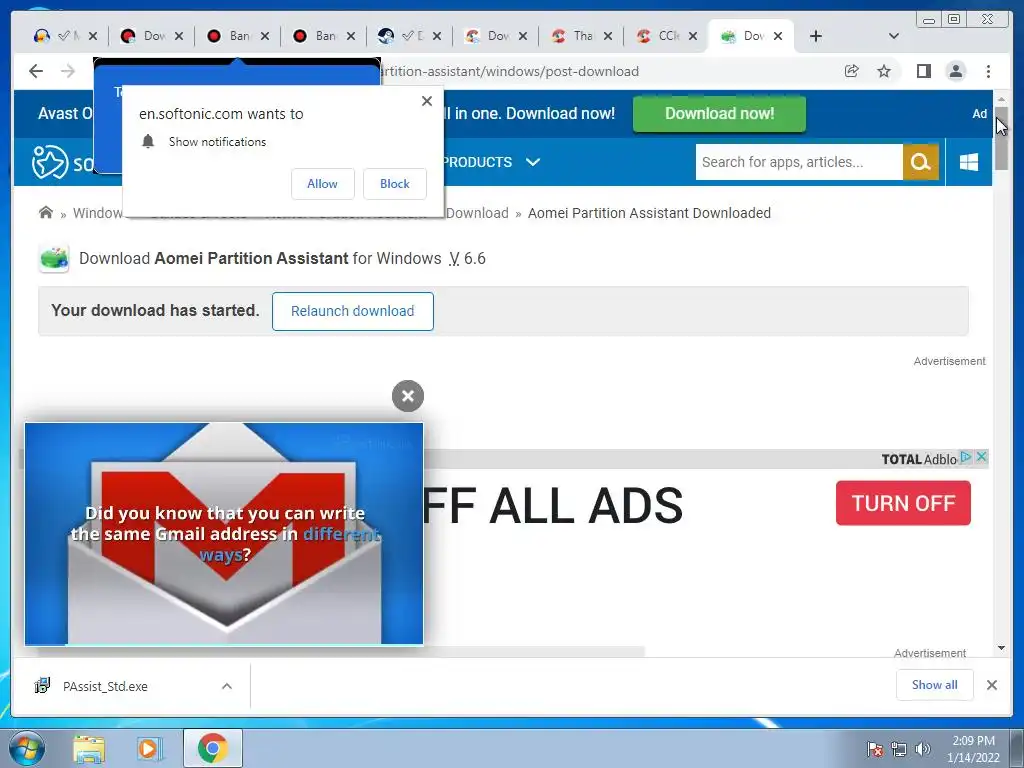Image resolution: width=1024 pixels, height=768 pixels.
Task: Click the scrollbar down arrow
Action: [x=1001, y=648]
